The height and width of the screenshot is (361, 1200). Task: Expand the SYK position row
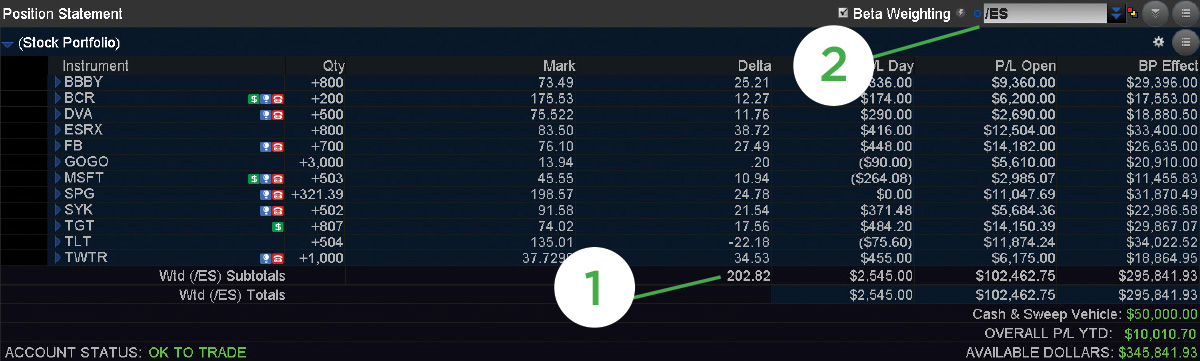pos(58,210)
